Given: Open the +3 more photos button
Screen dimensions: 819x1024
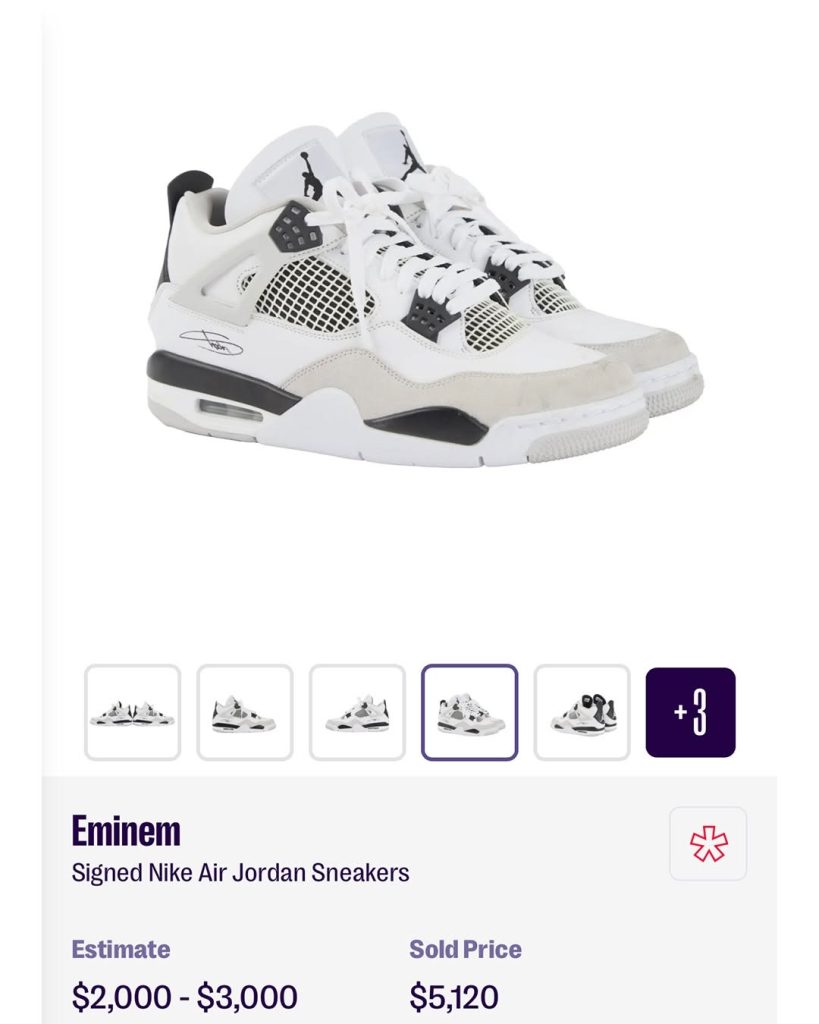Looking at the screenshot, I should [690, 712].
